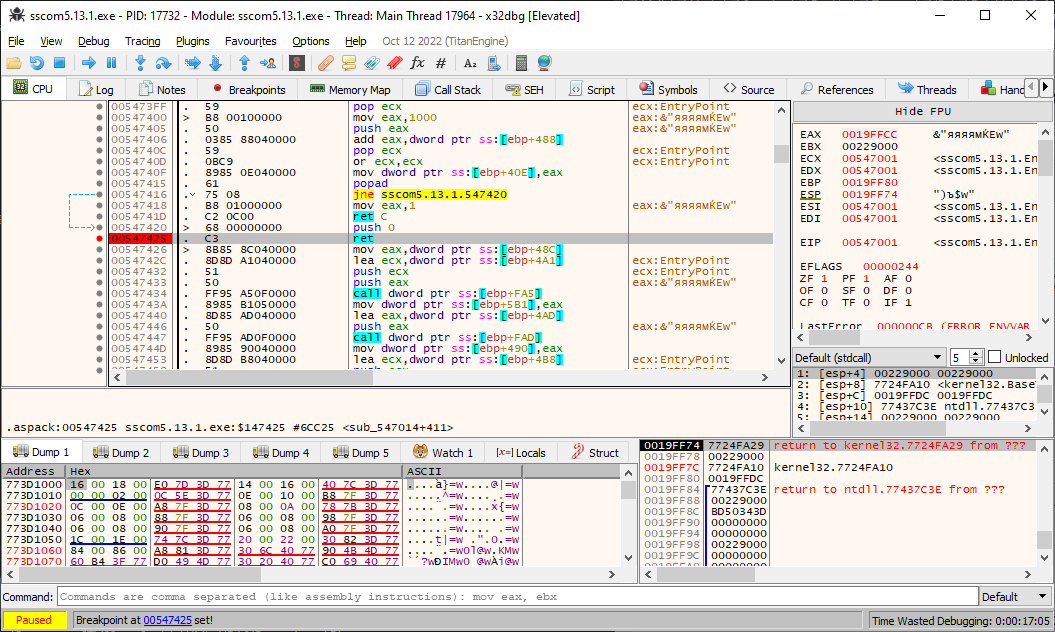Viewport: 1055px width, 632px height.
Task: Click the Pause execution toolbar icon
Action: click(112, 63)
